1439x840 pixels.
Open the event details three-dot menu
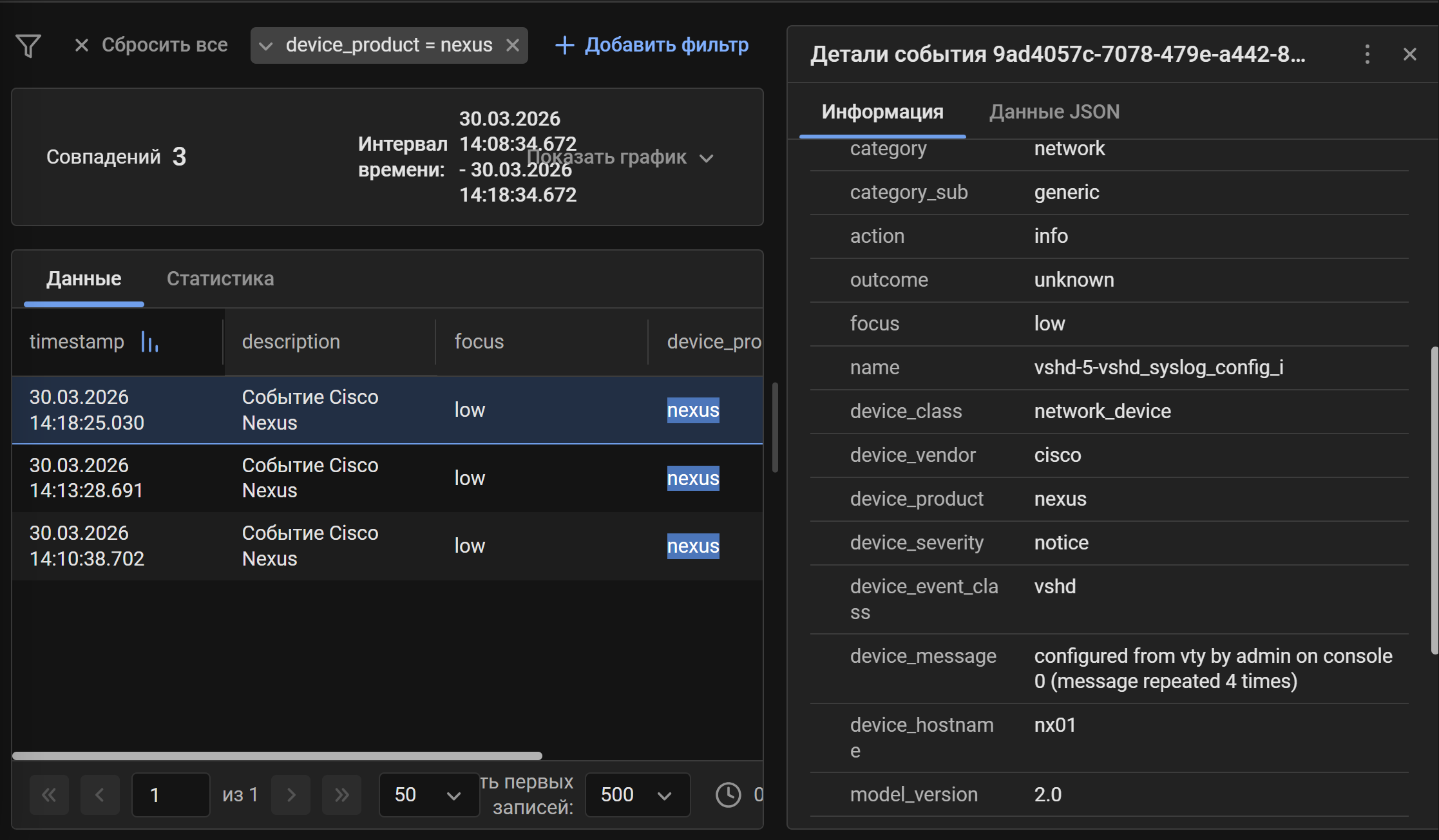click(x=1367, y=54)
